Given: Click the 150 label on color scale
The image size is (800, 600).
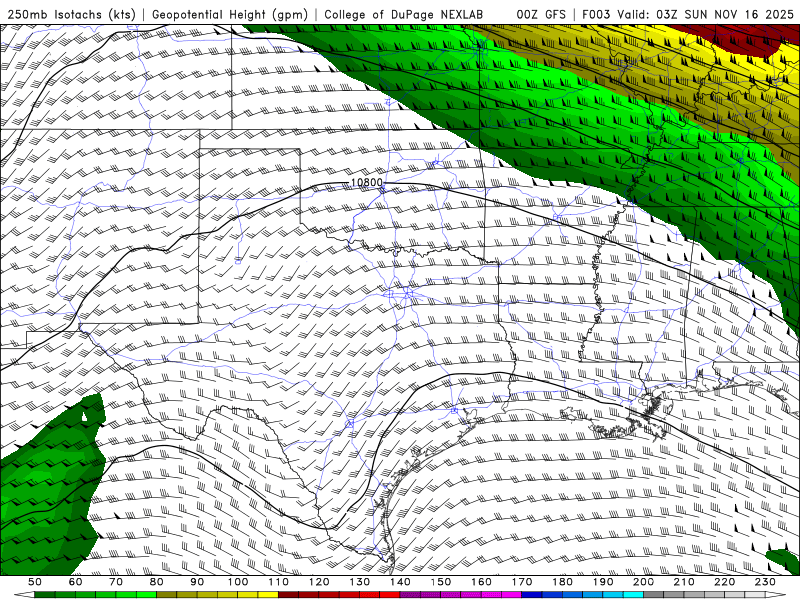Looking at the screenshot, I should pyautogui.click(x=441, y=582).
